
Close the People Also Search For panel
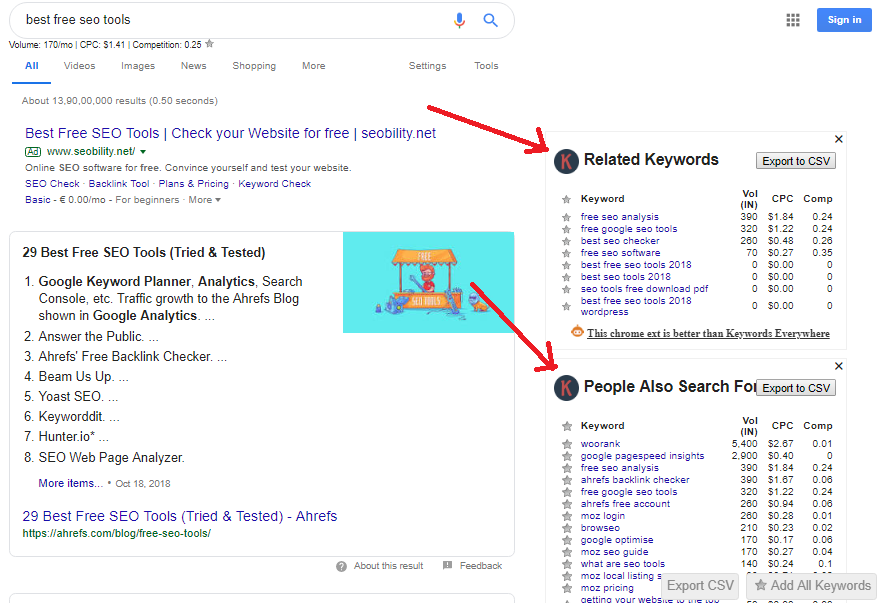point(839,366)
